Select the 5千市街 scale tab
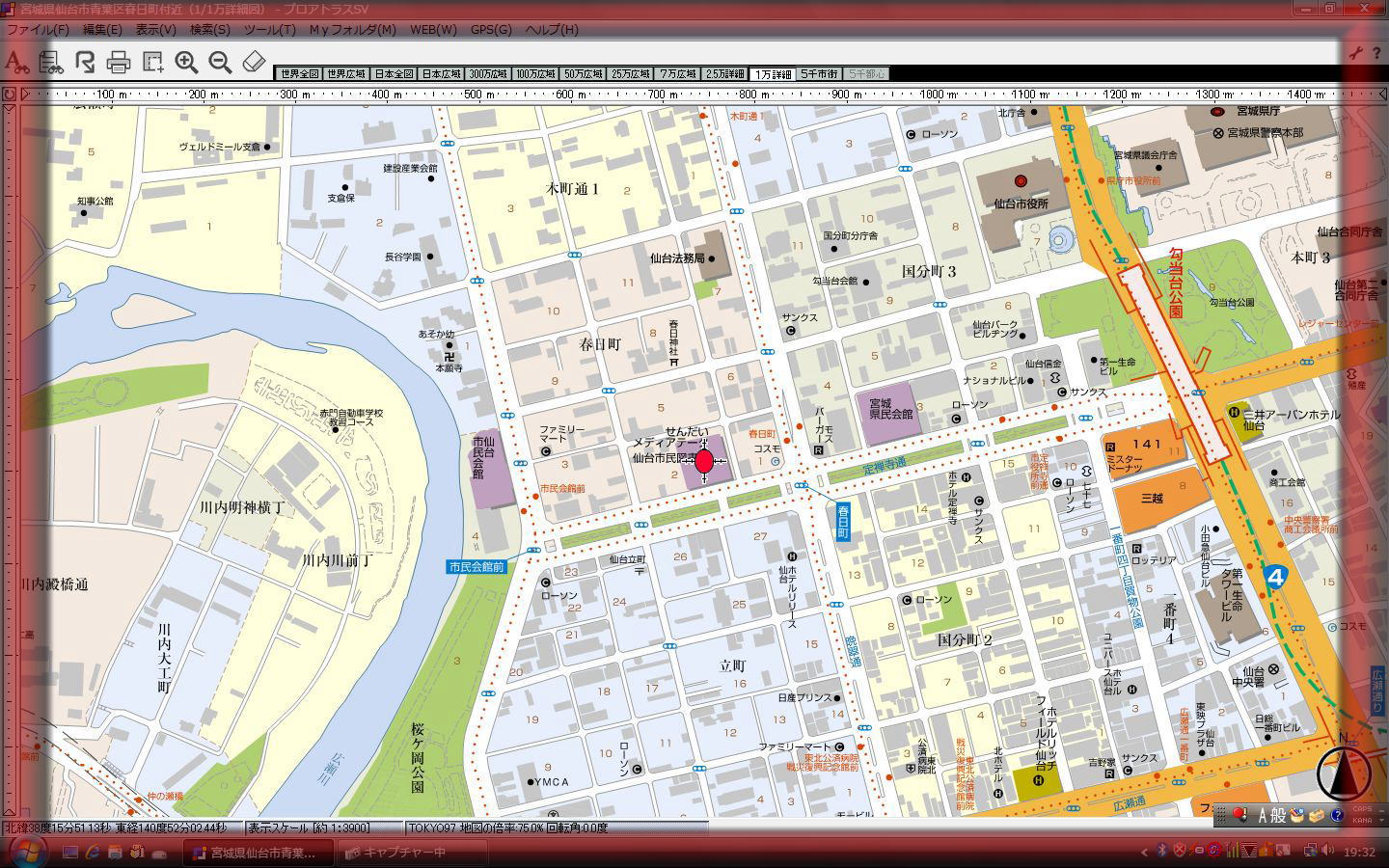This screenshot has height=868, width=1389. click(820, 74)
